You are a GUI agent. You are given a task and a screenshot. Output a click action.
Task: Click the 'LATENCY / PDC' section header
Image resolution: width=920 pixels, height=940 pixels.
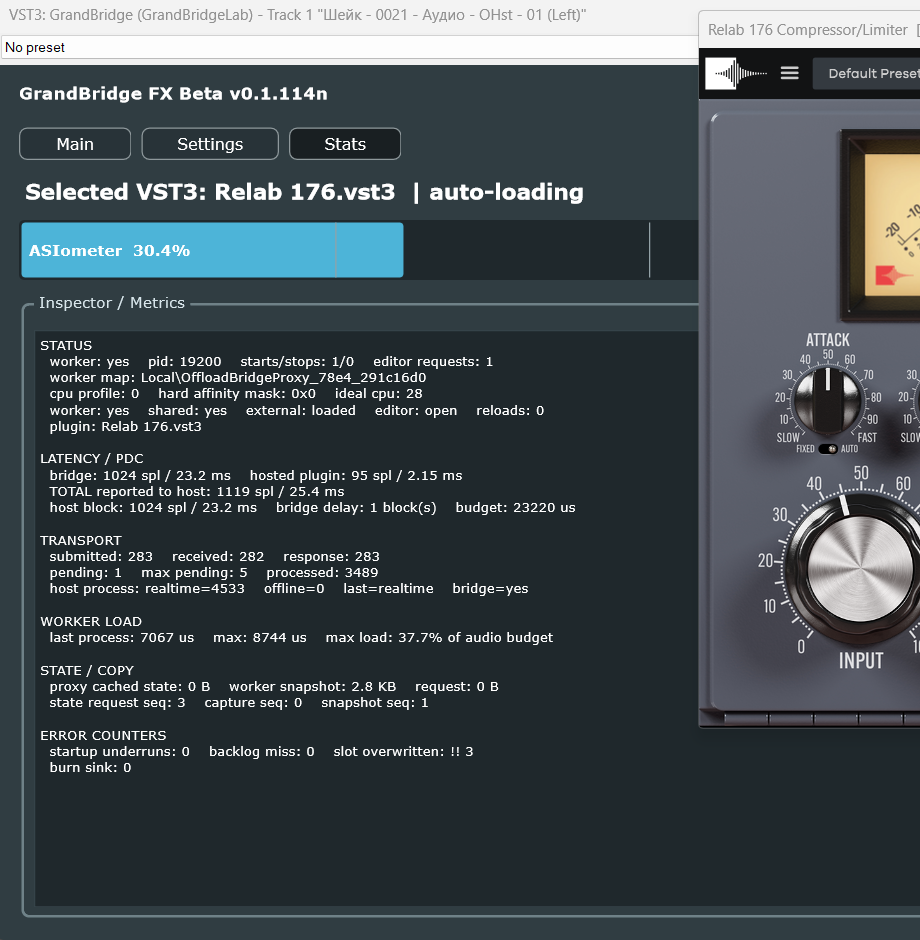coord(92,459)
